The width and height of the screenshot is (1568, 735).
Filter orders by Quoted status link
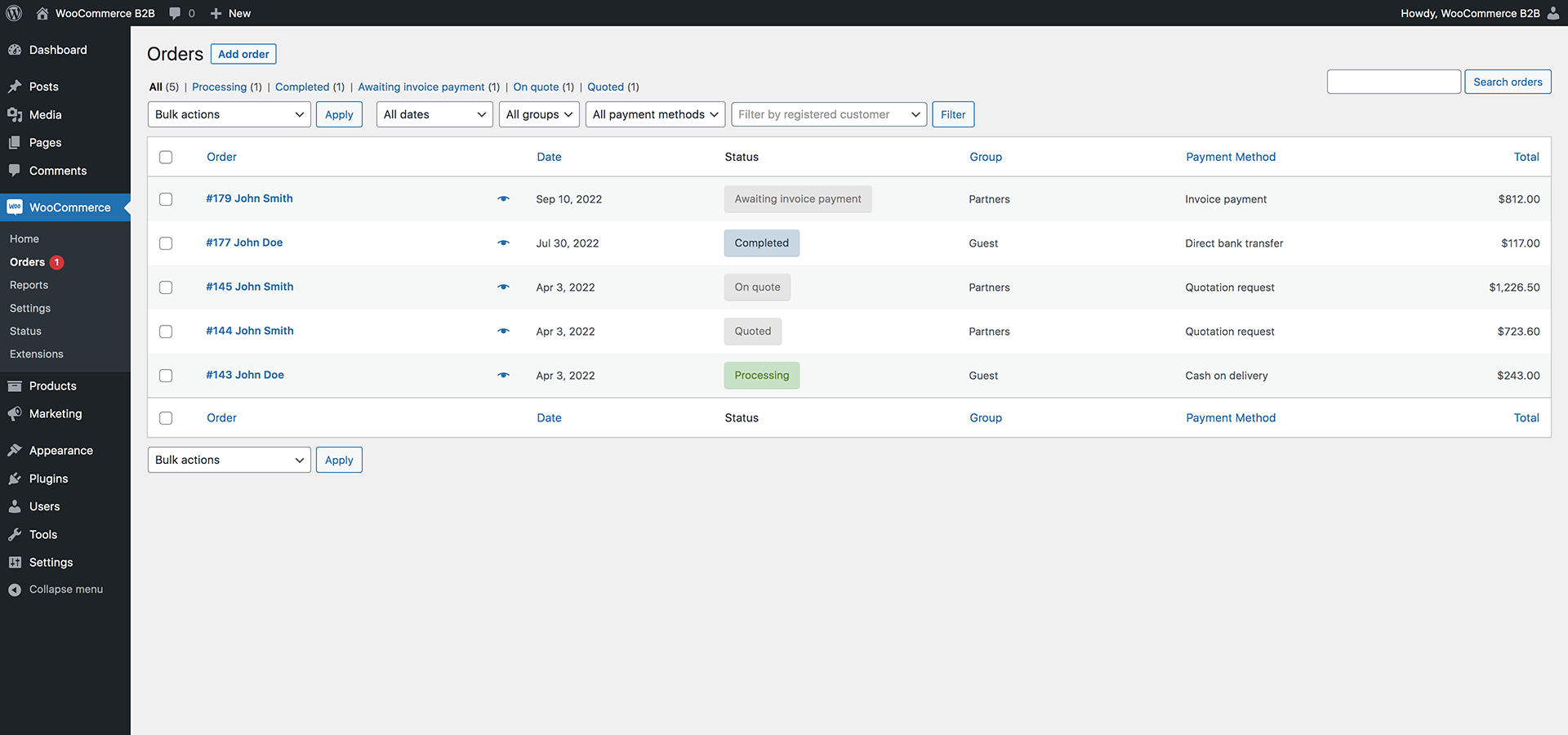pyautogui.click(x=605, y=87)
